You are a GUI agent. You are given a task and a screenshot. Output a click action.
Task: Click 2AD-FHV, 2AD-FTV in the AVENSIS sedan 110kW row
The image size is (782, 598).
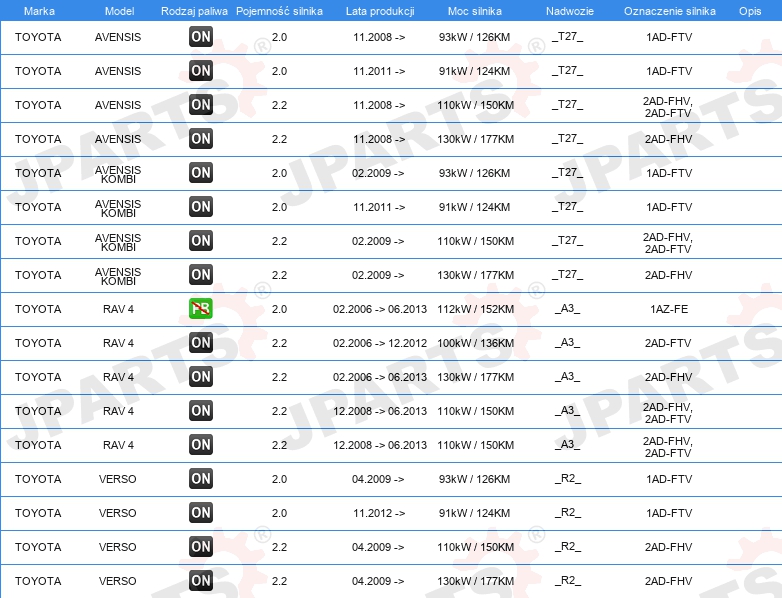point(668,107)
